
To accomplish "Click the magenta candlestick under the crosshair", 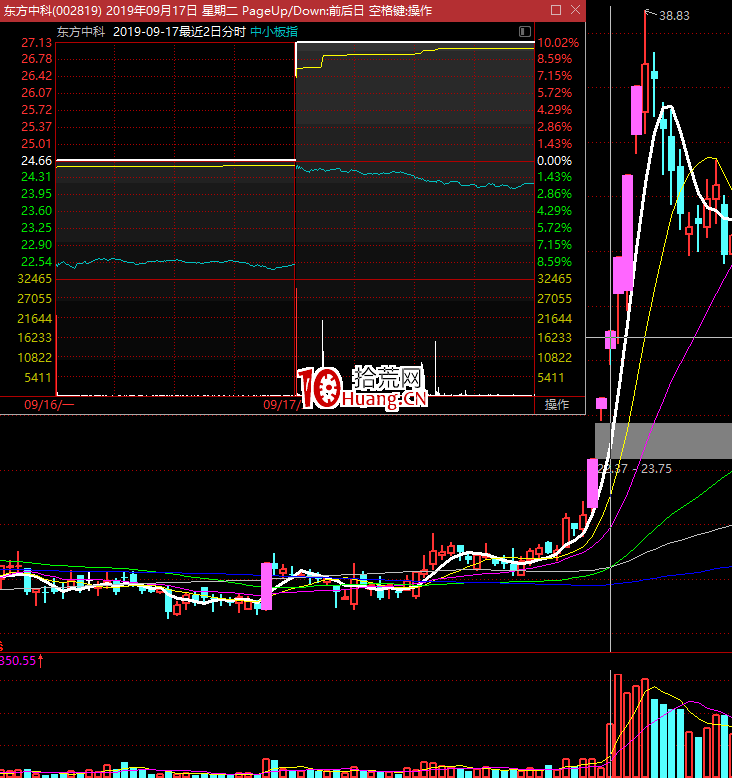I will tap(610, 340).
